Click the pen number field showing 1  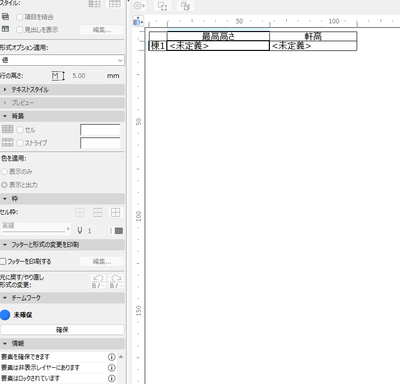95,231
